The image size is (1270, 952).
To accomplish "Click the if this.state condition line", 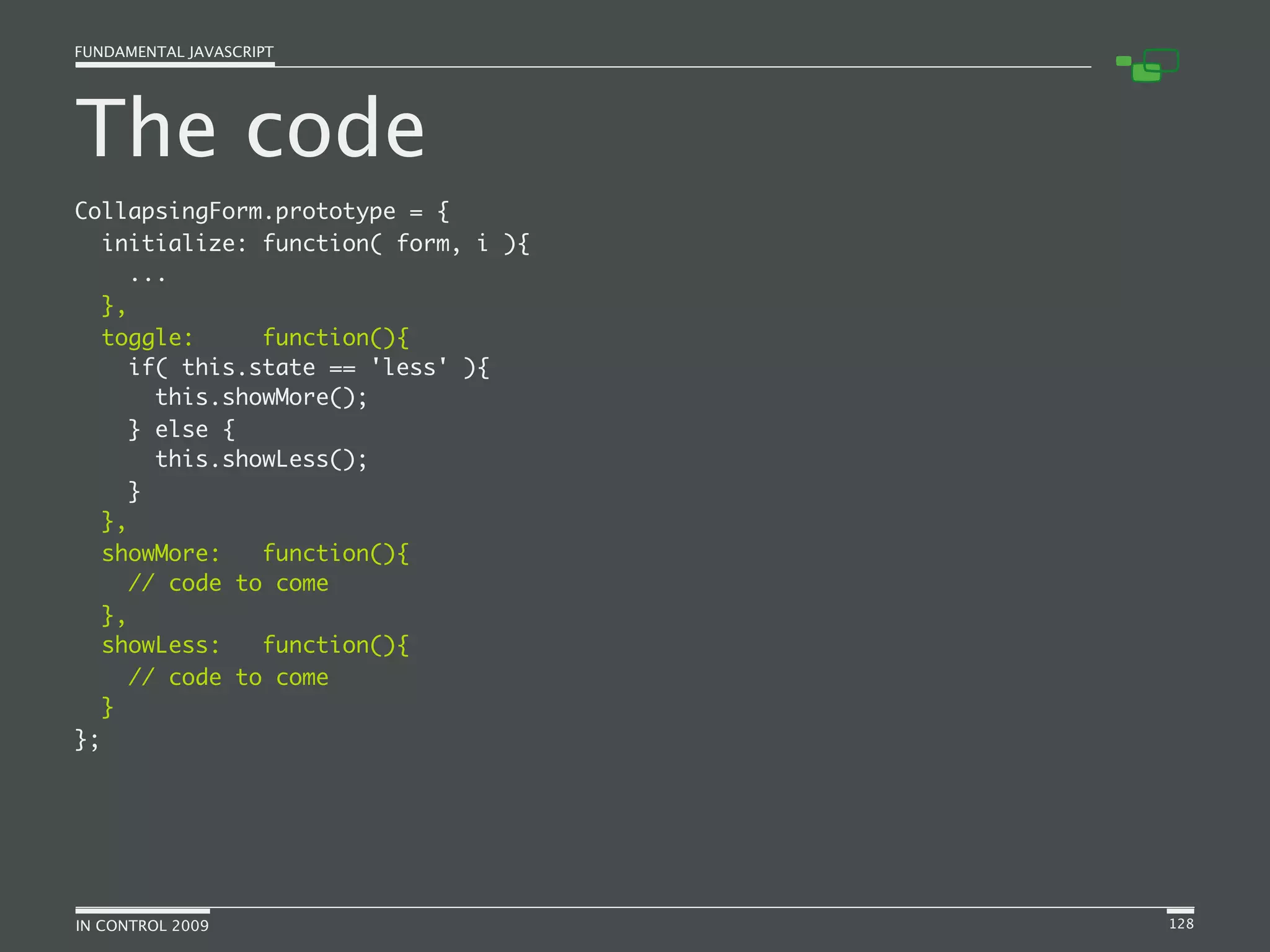I will [x=309, y=368].
